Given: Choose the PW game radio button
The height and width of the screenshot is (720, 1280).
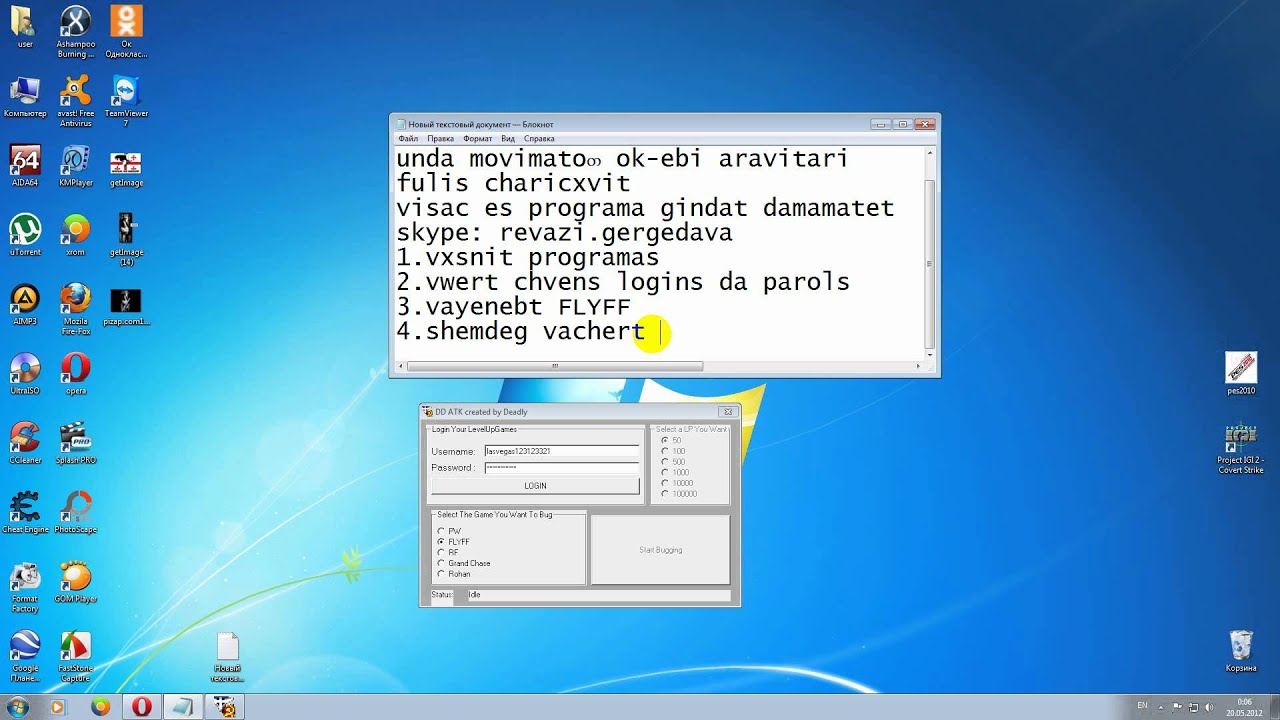Looking at the screenshot, I should point(441,531).
